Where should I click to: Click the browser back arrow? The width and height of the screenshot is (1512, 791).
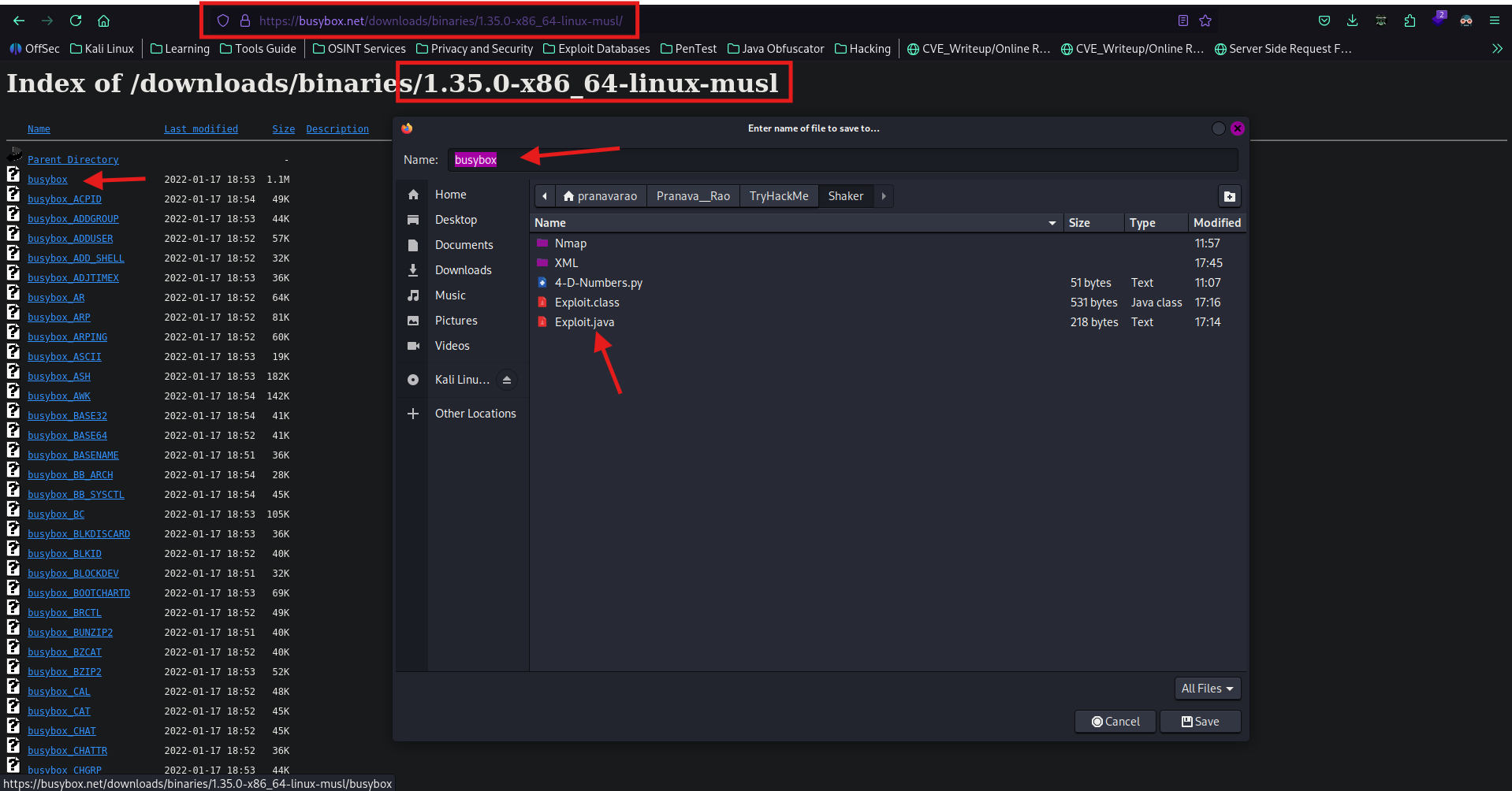tap(19, 20)
